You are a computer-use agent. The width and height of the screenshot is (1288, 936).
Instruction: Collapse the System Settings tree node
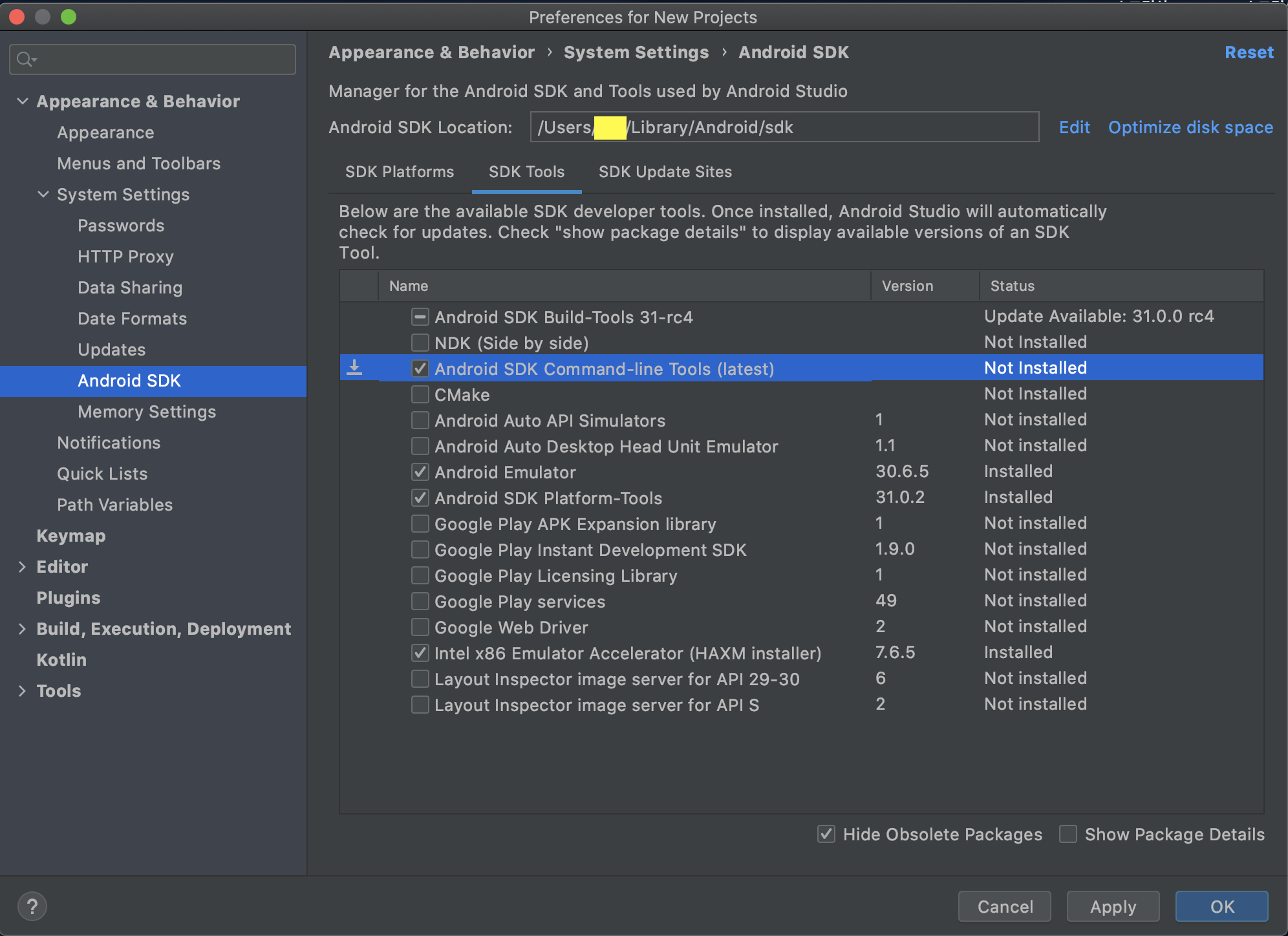(x=43, y=194)
